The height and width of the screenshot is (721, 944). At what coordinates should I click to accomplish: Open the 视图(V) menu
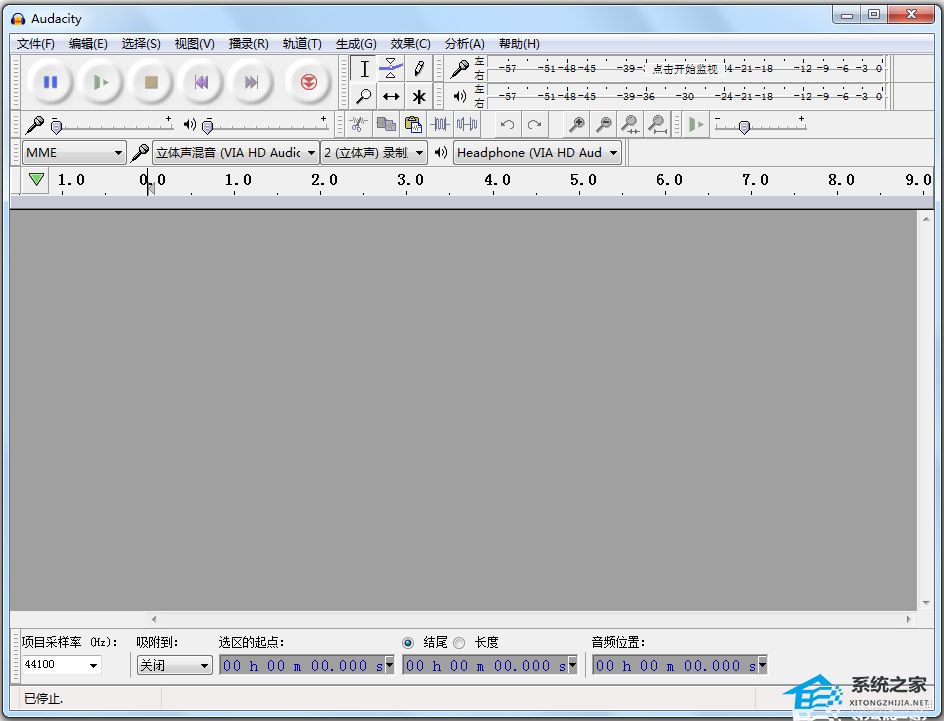click(194, 44)
